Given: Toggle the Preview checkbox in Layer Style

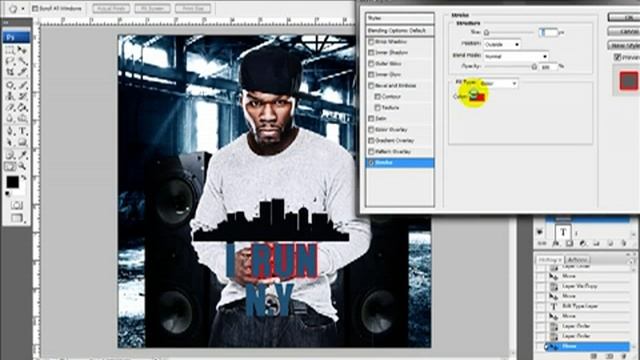Looking at the screenshot, I should [618, 58].
